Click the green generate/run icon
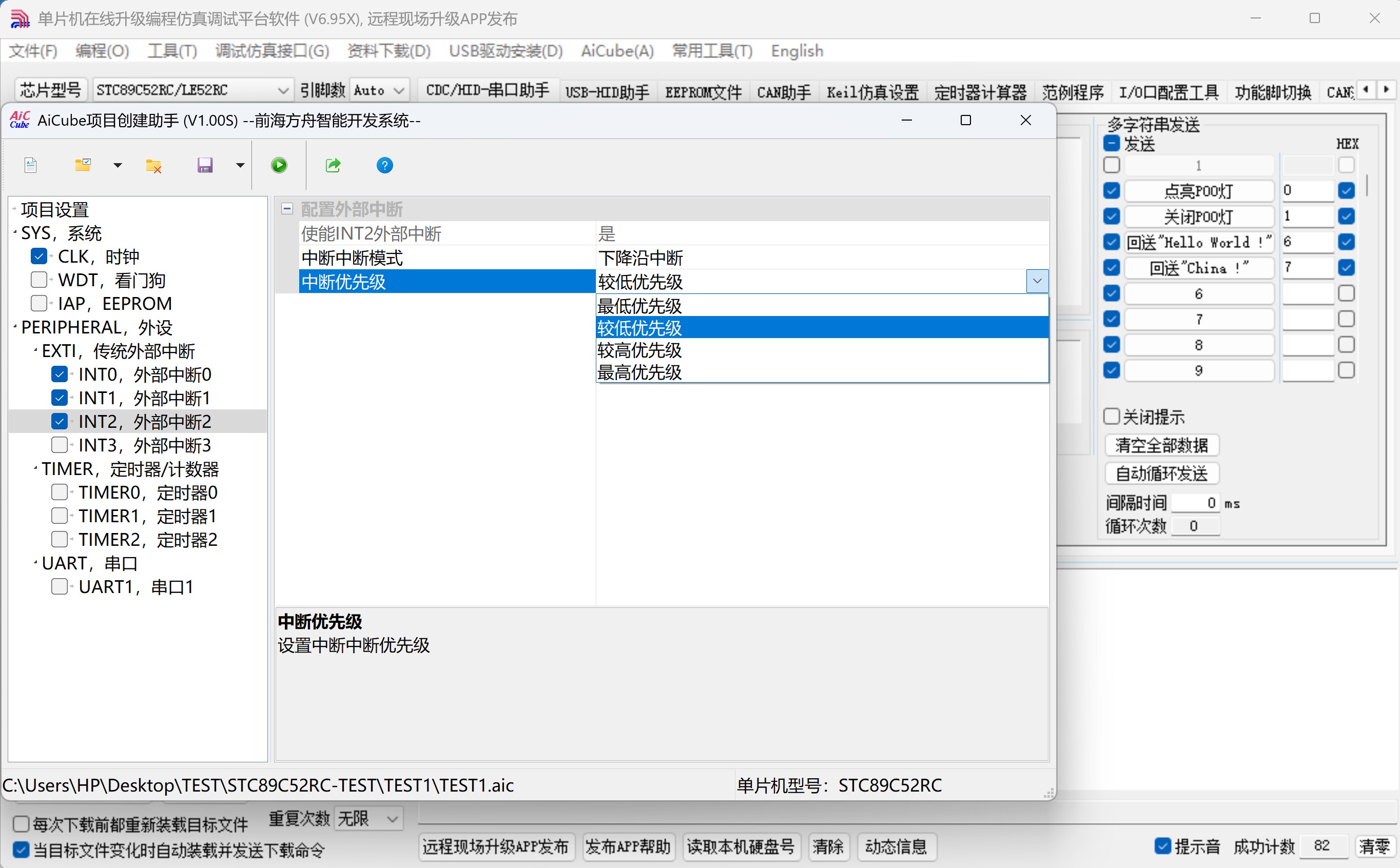Screen dimensions: 1400x868 pyautogui.click(x=279, y=165)
